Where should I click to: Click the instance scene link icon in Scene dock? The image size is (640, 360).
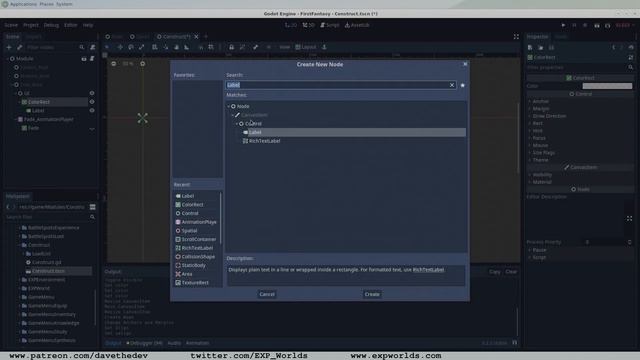coord(19,47)
